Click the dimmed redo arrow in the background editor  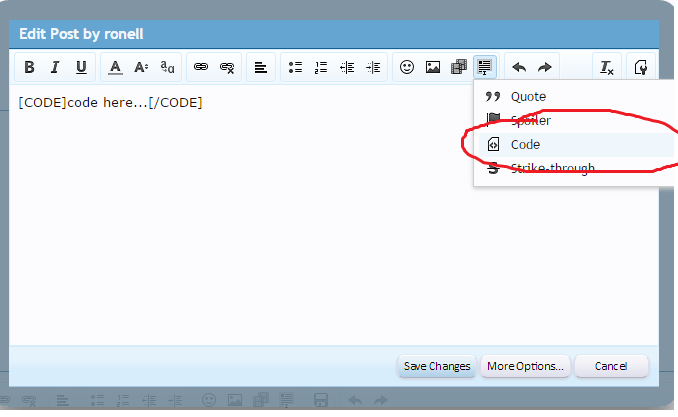pyautogui.click(x=381, y=400)
